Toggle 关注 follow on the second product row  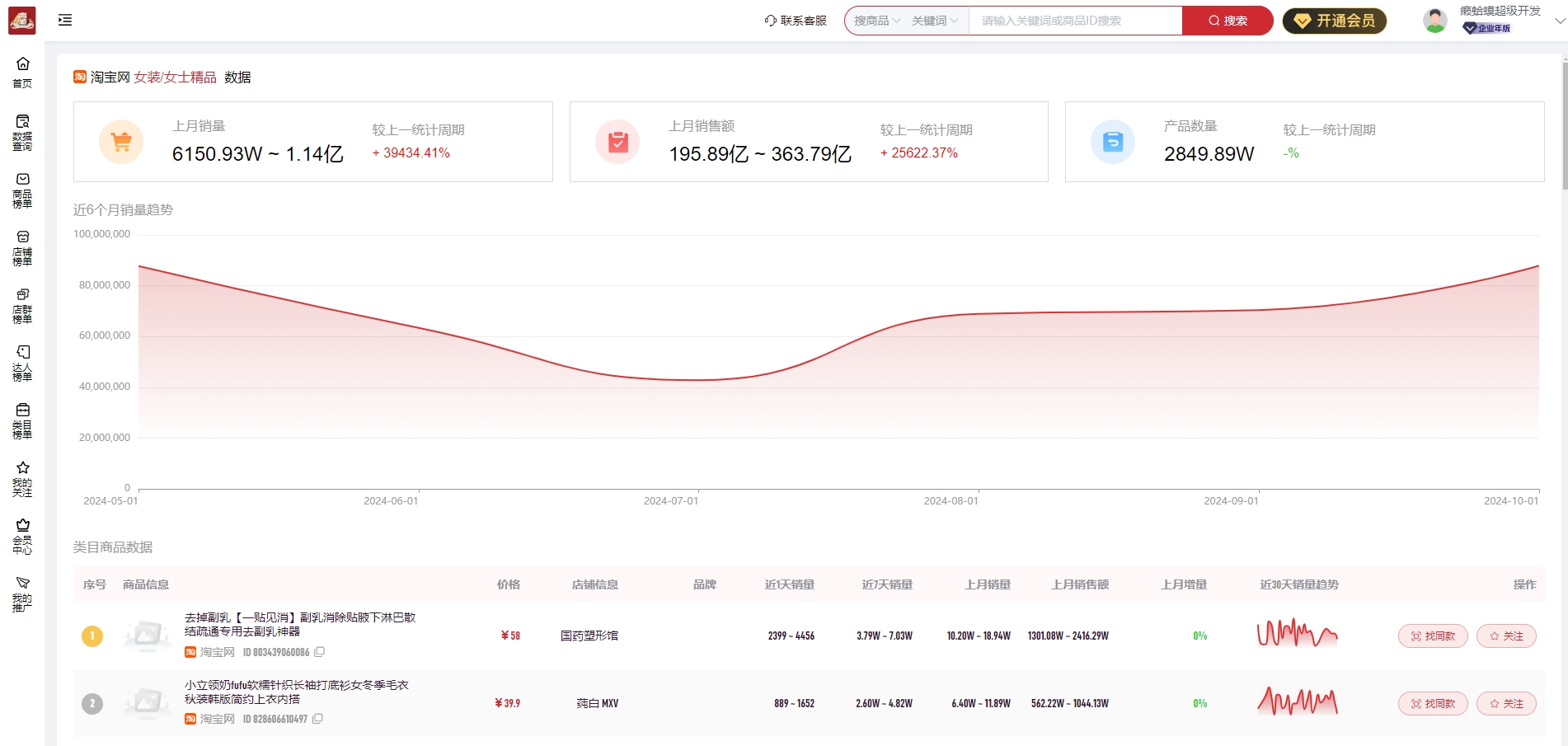[1505, 704]
